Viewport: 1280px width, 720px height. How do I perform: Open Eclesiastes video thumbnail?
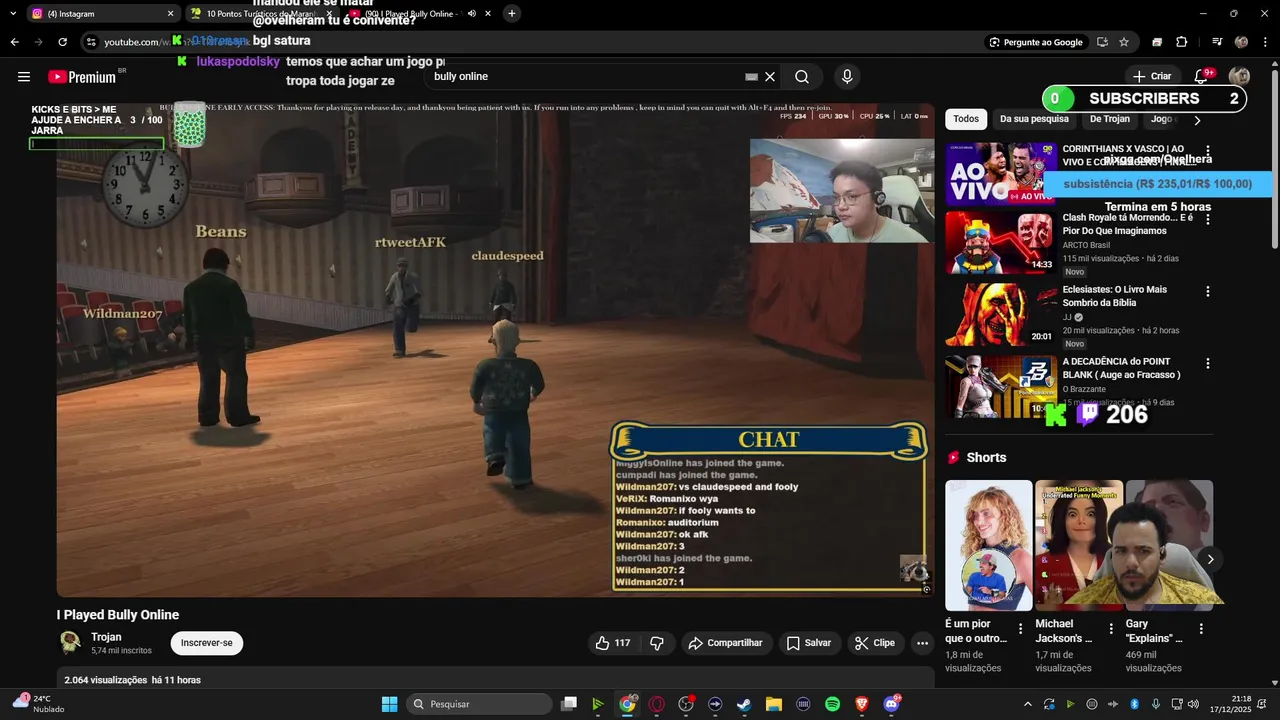coord(1001,314)
